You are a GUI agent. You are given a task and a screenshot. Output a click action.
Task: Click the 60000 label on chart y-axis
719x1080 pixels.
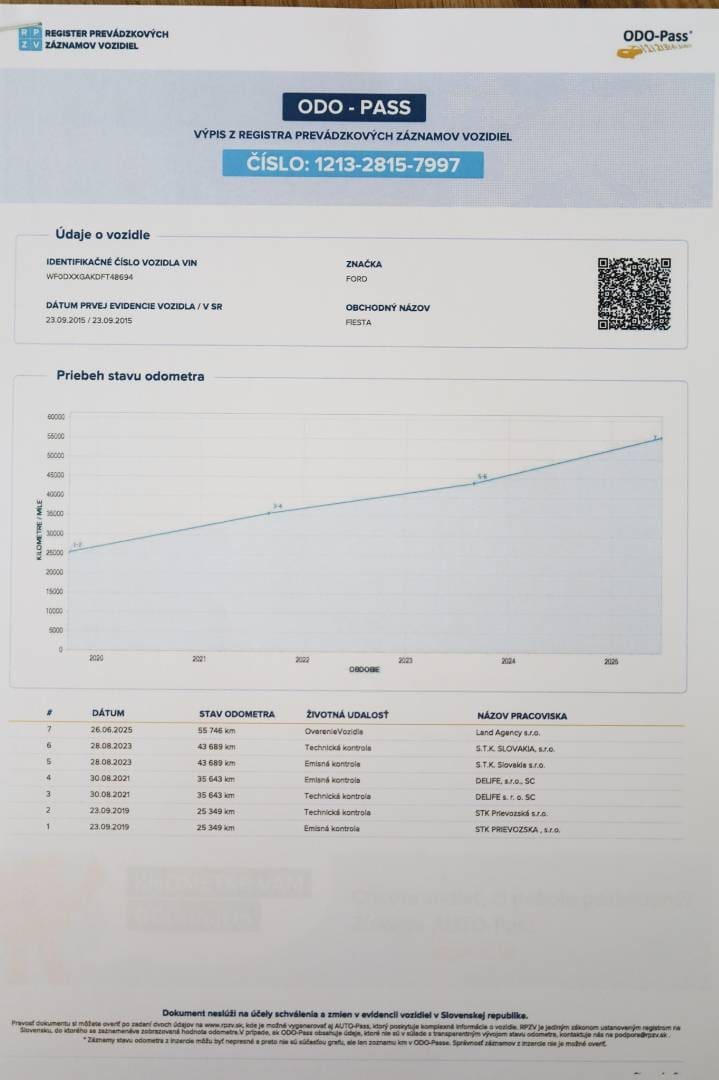pyautogui.click(x=56, y=417)
